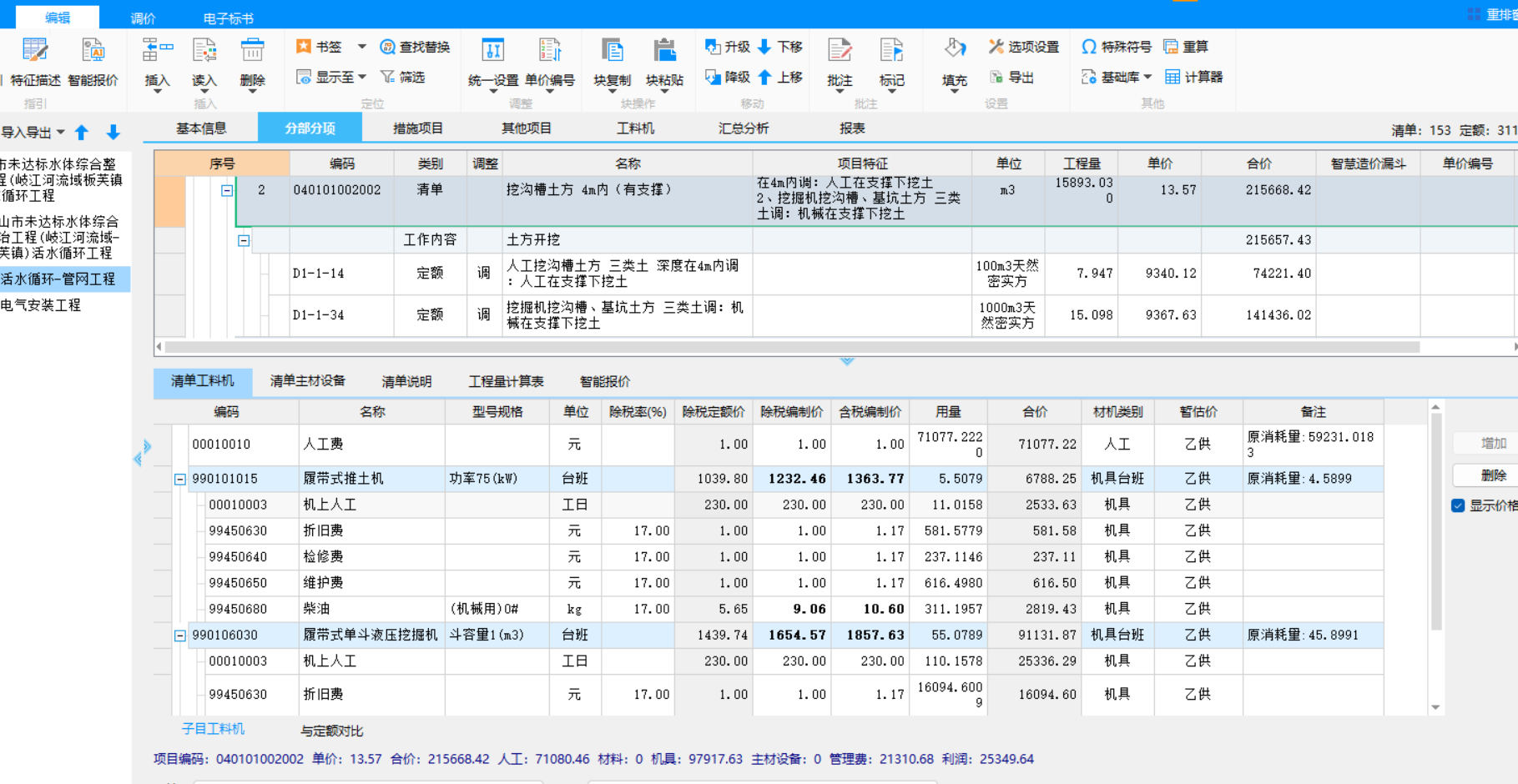
Task: Open 选项设置 options settings
Action: coord(1024,47)
